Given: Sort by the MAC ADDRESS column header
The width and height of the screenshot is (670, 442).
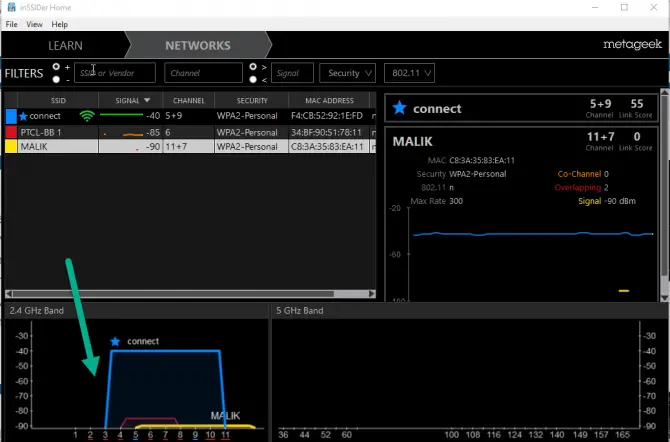Looking at the screenshot, I should [329, 100].
